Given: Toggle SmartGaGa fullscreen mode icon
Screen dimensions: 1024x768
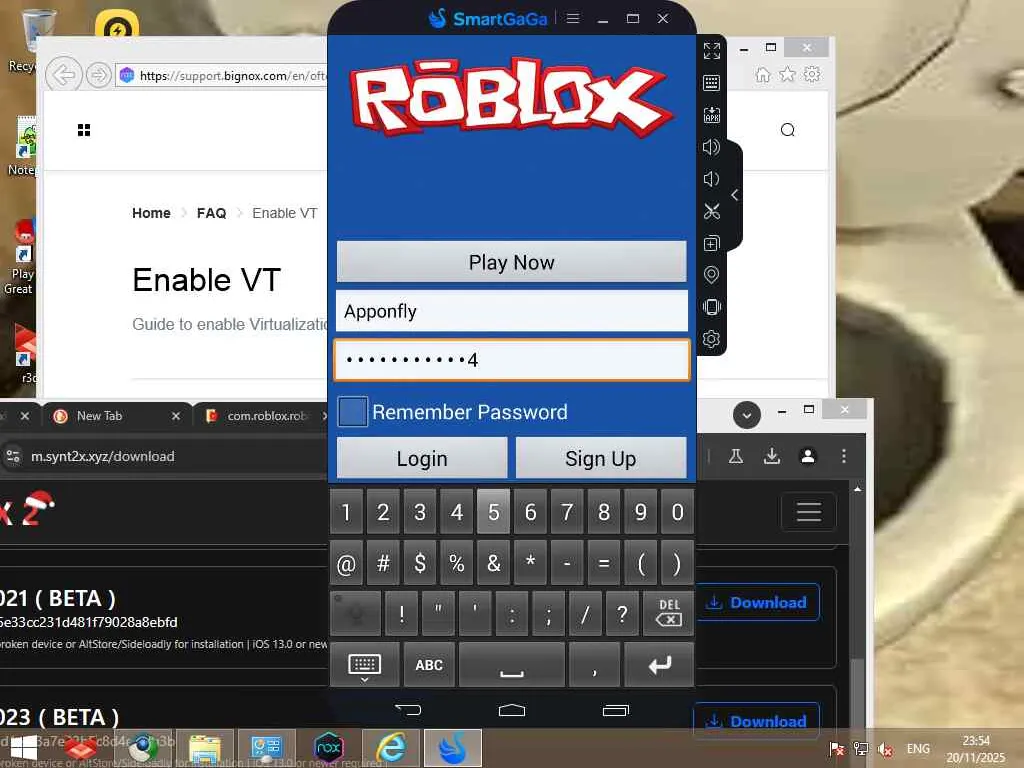Looking at the screenshot, I should click(x=712, y=51).
